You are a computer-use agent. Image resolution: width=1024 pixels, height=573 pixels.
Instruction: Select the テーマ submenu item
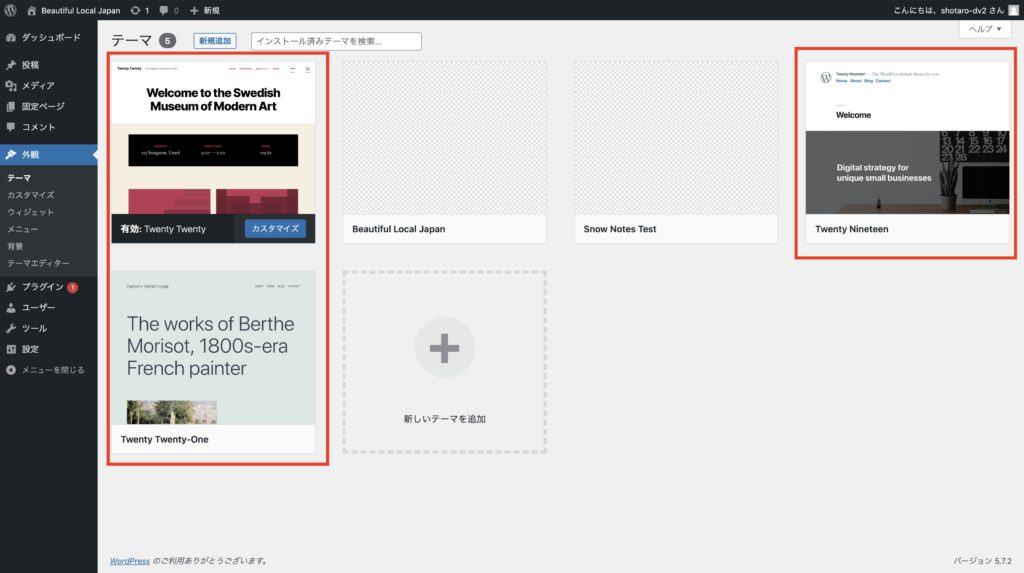[x=19, y=178]
